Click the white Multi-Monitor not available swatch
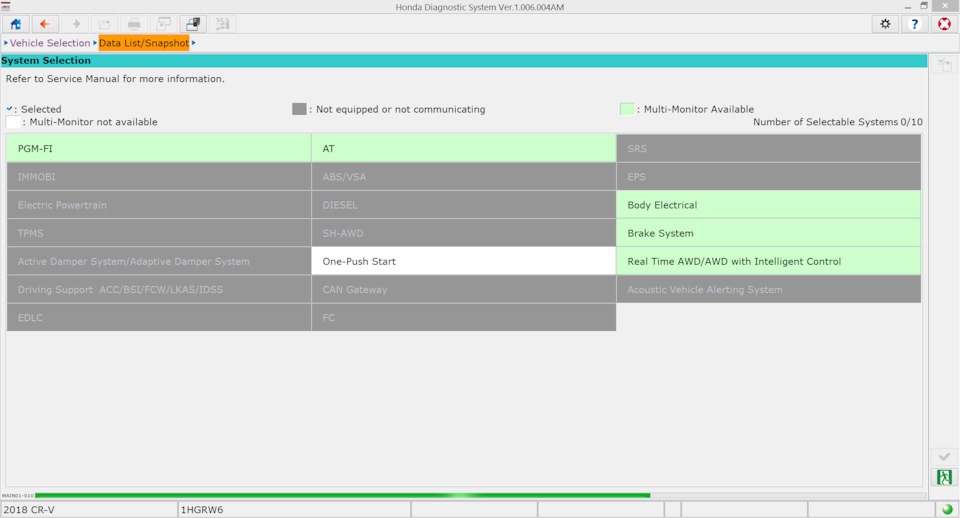Viewport: 960px width, 518px height. [x=13, y=122]
